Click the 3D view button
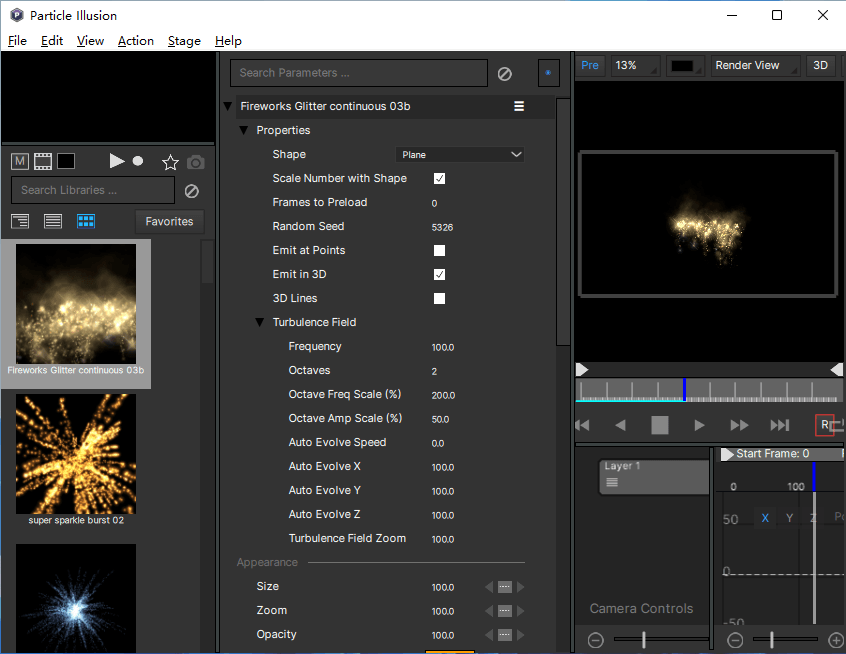This screenshot has height=654, width=846. 820,66
